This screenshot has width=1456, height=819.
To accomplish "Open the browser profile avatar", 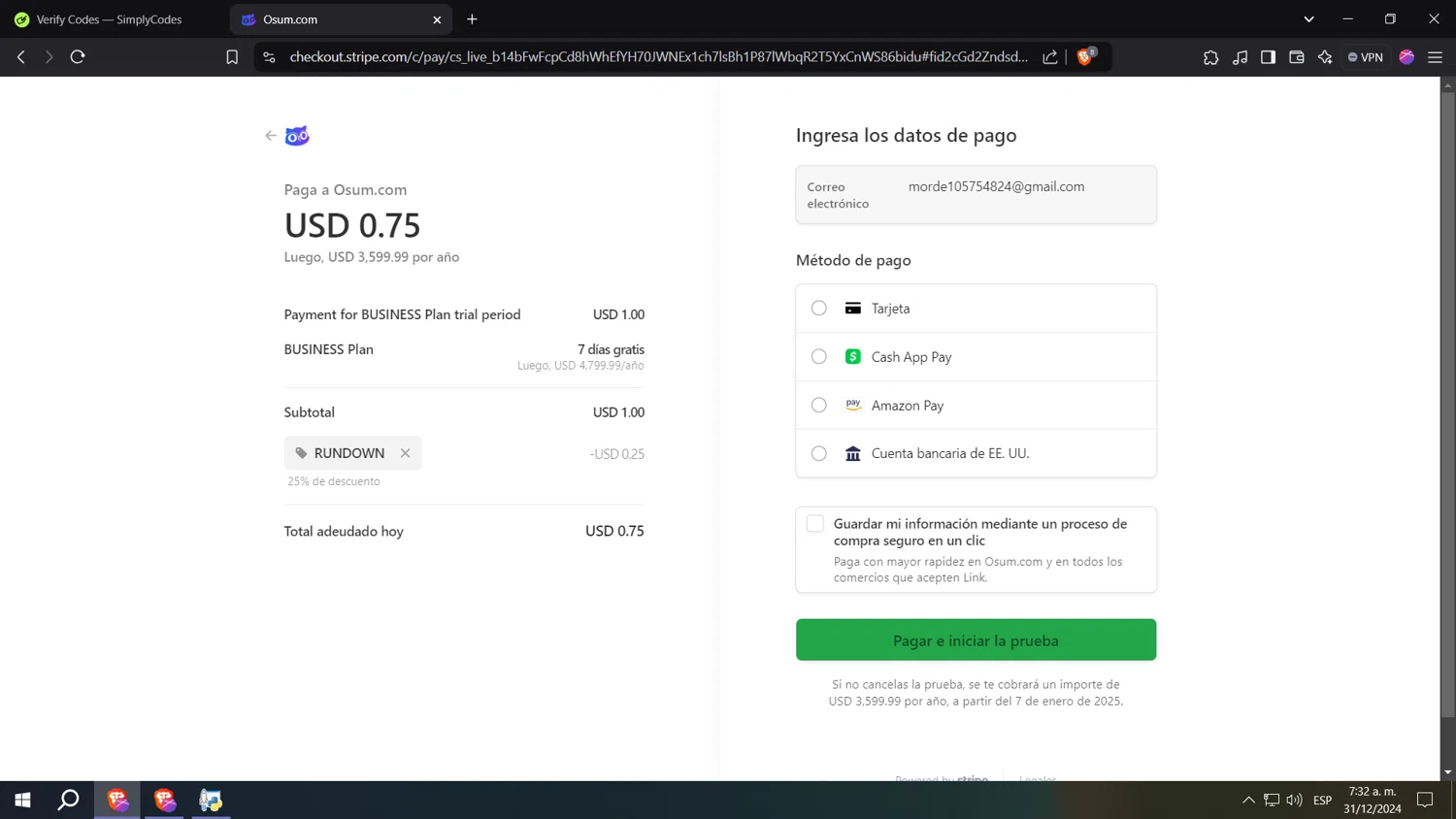I will click(1406, 57).
